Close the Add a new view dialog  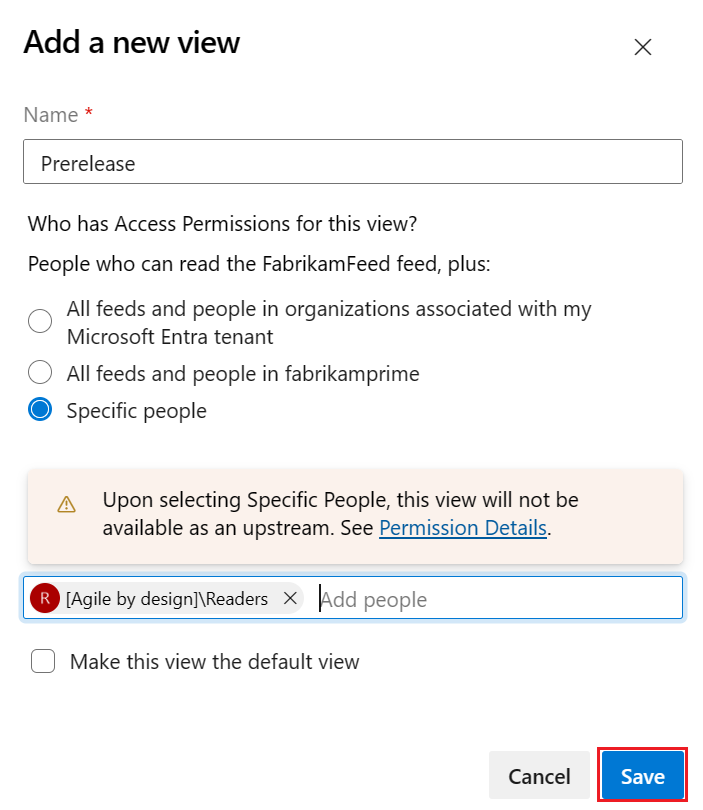[642, 47]
